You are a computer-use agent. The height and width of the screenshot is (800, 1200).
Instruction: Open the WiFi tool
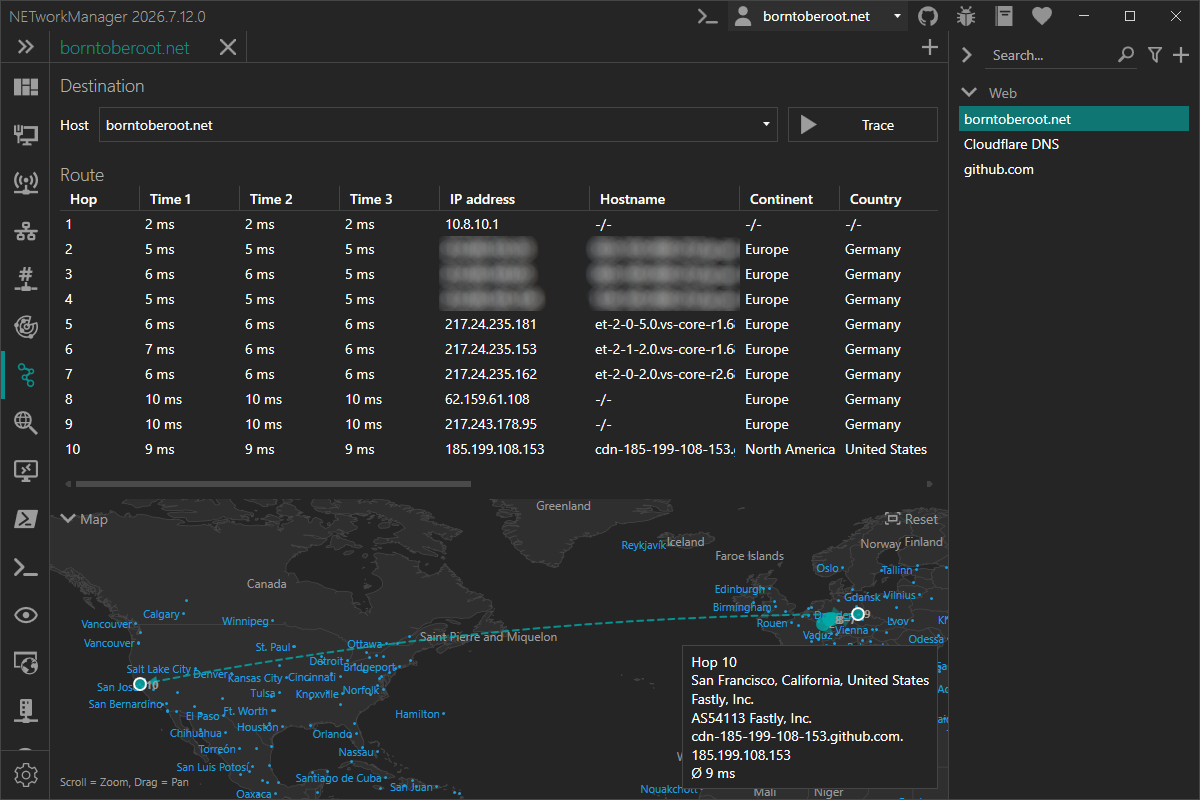[x=26, y=183]
